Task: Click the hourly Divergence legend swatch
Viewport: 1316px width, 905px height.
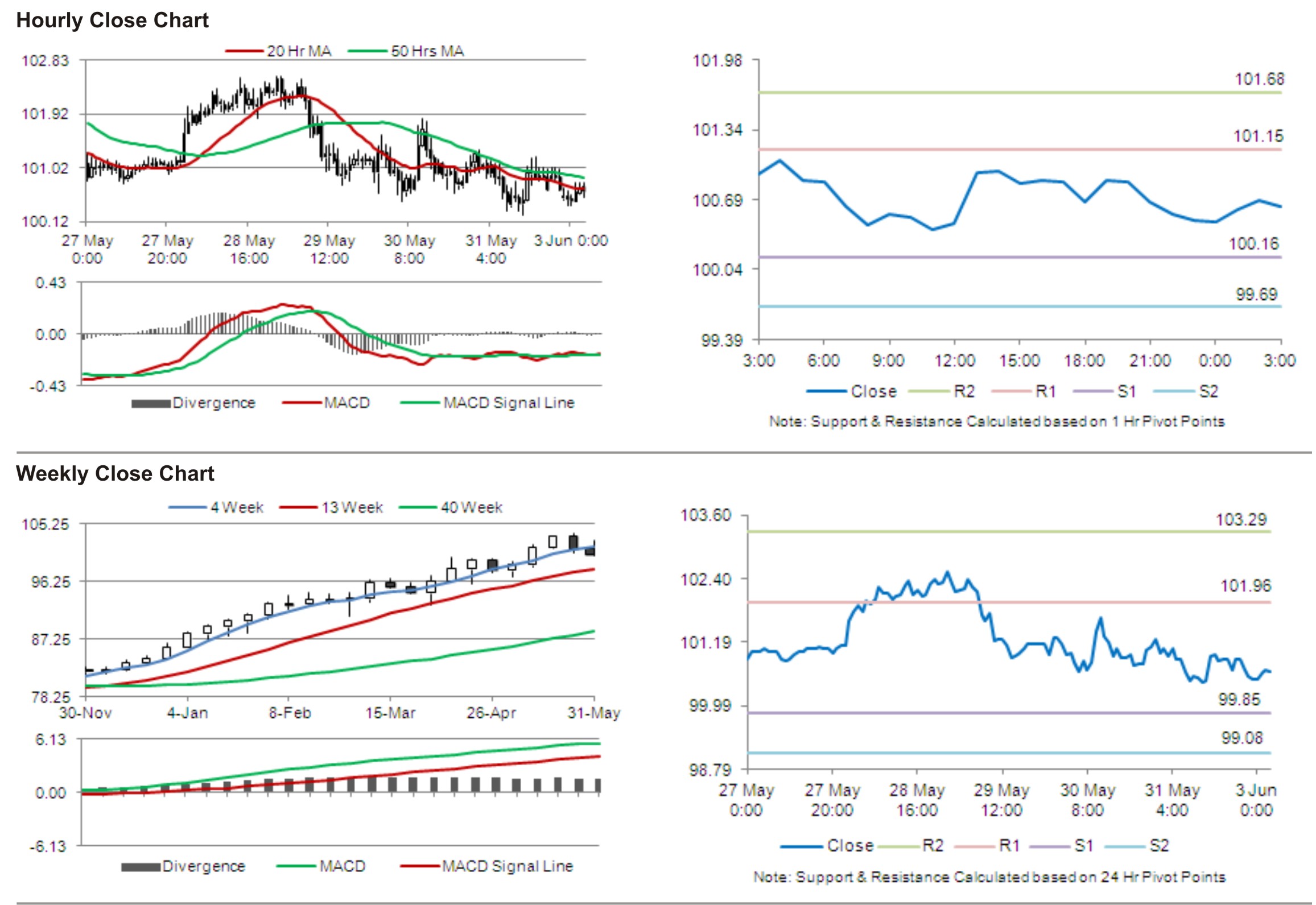Action: pos(151,403)
